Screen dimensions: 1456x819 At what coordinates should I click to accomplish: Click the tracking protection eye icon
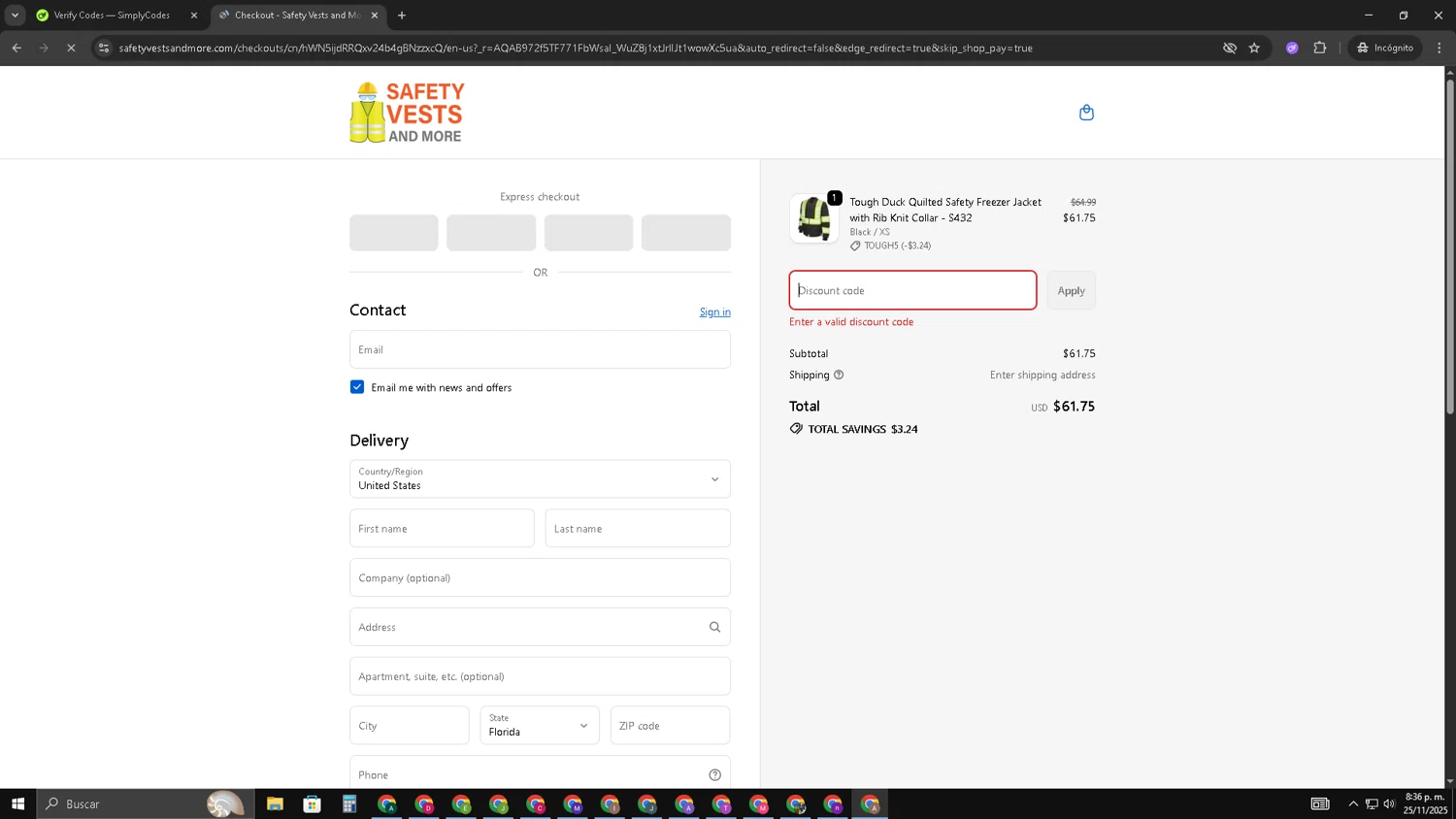tap(1230, 48)
